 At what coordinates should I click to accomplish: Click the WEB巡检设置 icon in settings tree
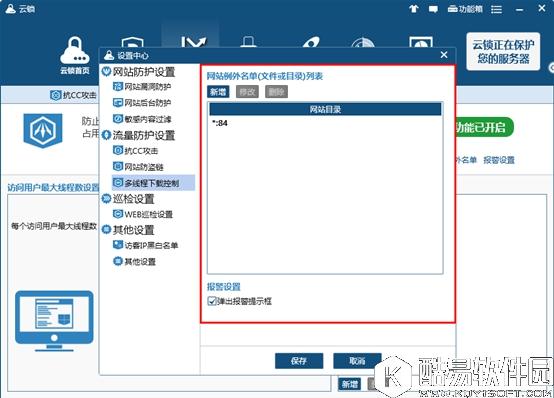tap(118, 214)
